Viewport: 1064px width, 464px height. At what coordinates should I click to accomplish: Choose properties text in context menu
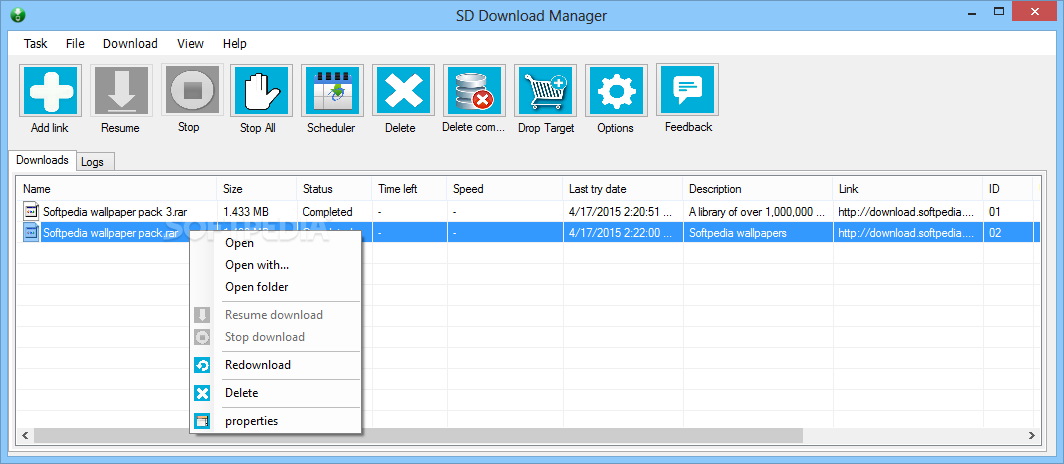click(252, 421)
